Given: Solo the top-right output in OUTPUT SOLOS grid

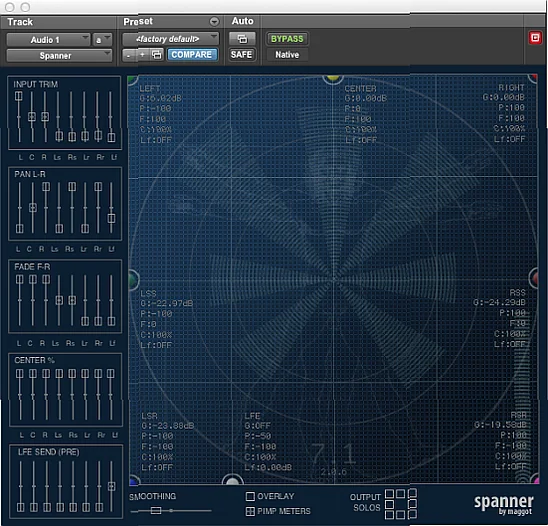Looking at the screenshot, I should (x=412, y=493).
